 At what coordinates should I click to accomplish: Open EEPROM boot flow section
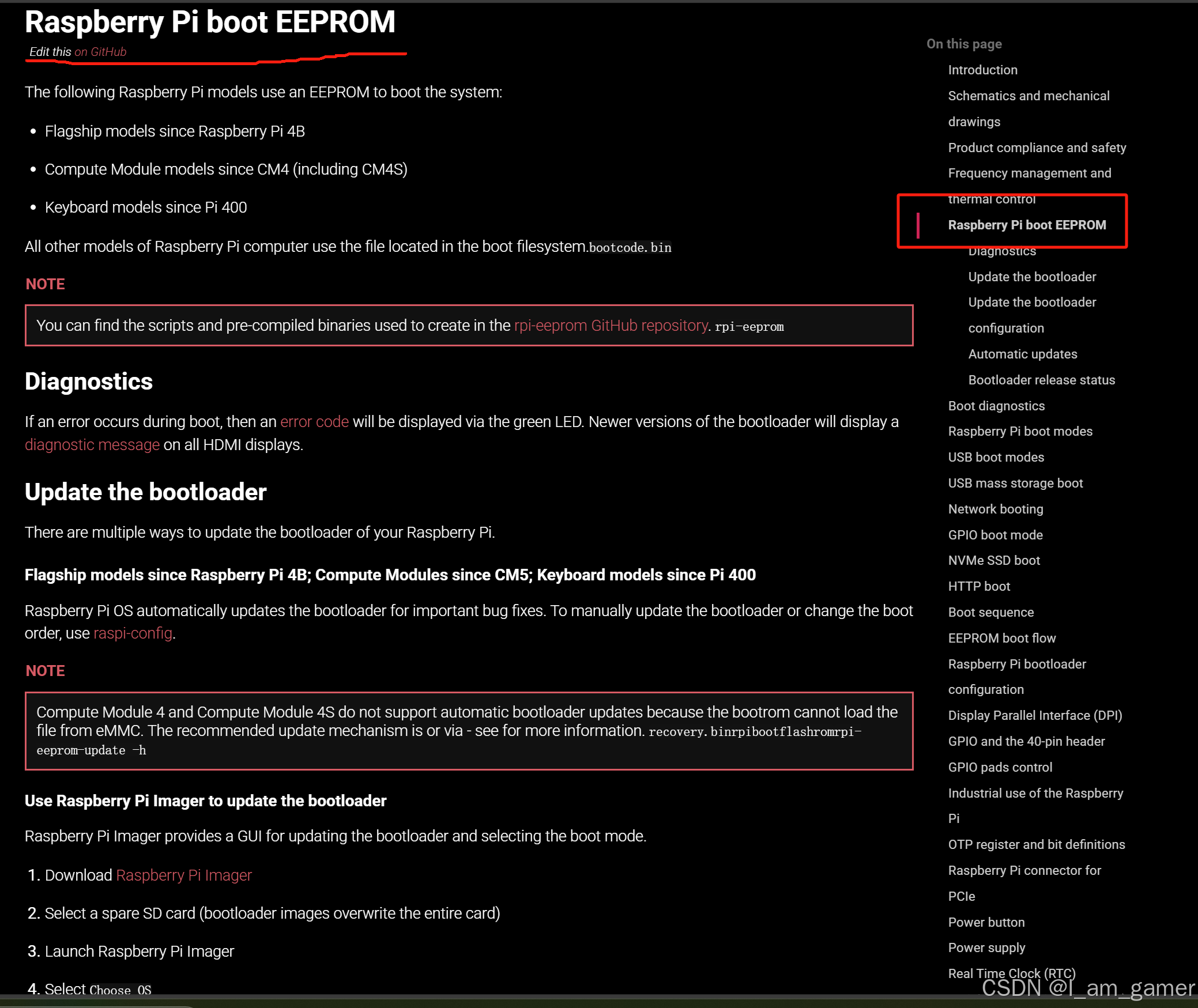1001,638
